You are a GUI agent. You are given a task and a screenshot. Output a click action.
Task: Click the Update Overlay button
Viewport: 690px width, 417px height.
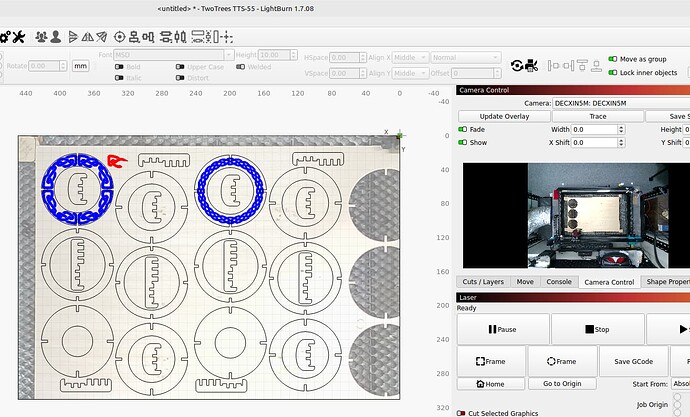(x=504, y=116)
